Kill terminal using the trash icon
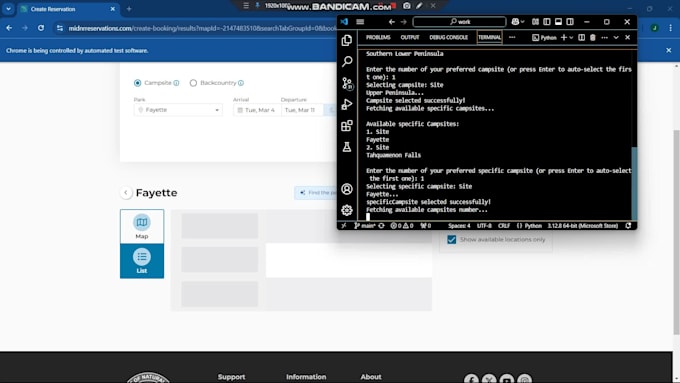 593,38
